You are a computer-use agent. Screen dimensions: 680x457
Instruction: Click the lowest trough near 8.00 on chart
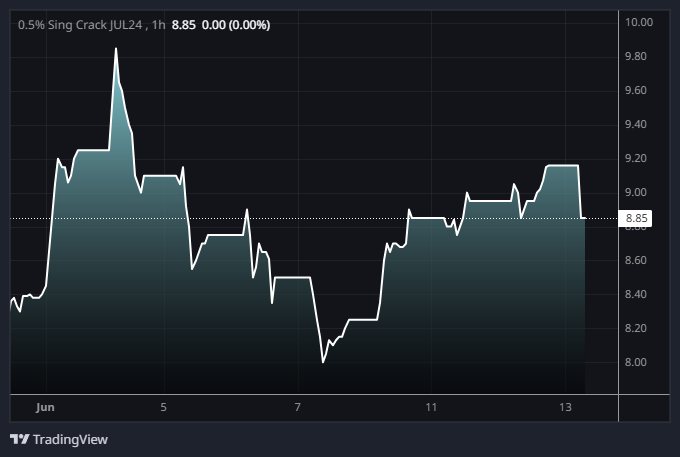coord(323,362)
